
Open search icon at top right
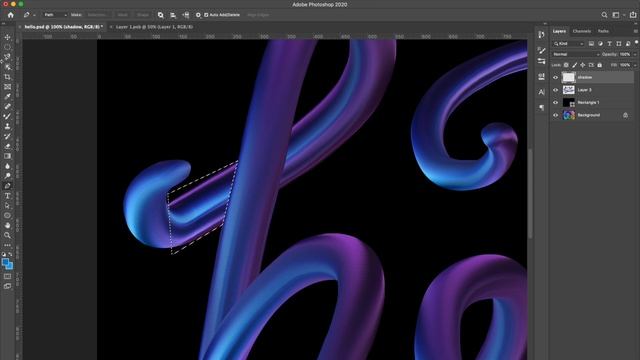(604, 15)
